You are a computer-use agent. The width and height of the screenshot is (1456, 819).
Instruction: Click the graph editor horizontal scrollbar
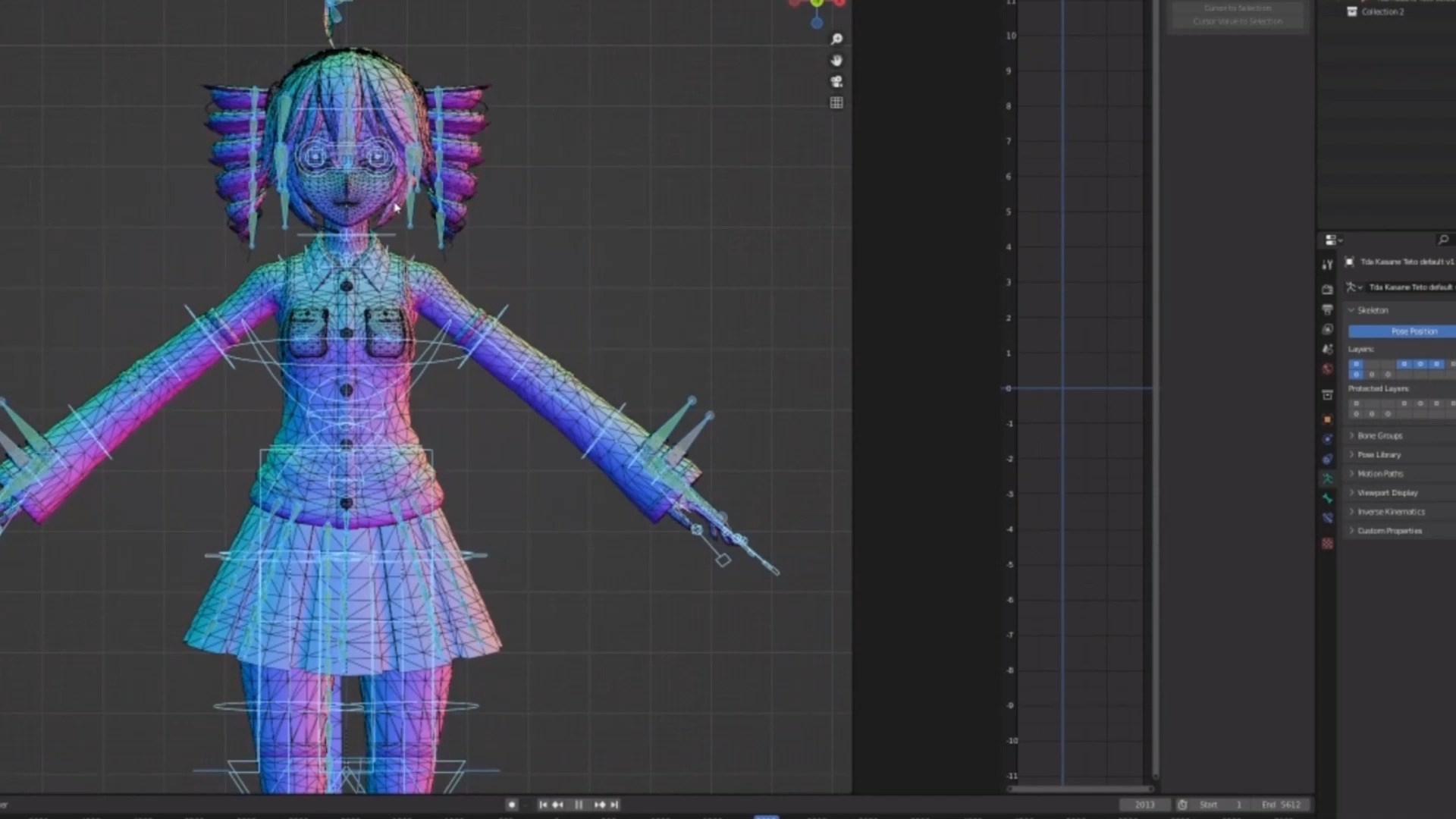pos(1080,789)
